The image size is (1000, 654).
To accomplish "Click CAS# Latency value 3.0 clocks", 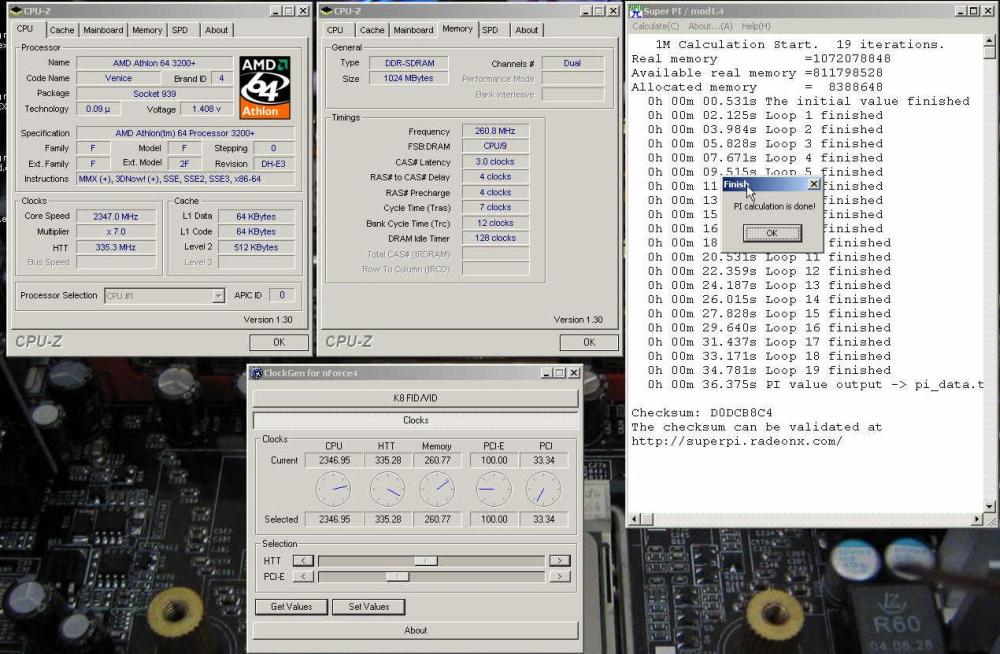I will 495,161.
